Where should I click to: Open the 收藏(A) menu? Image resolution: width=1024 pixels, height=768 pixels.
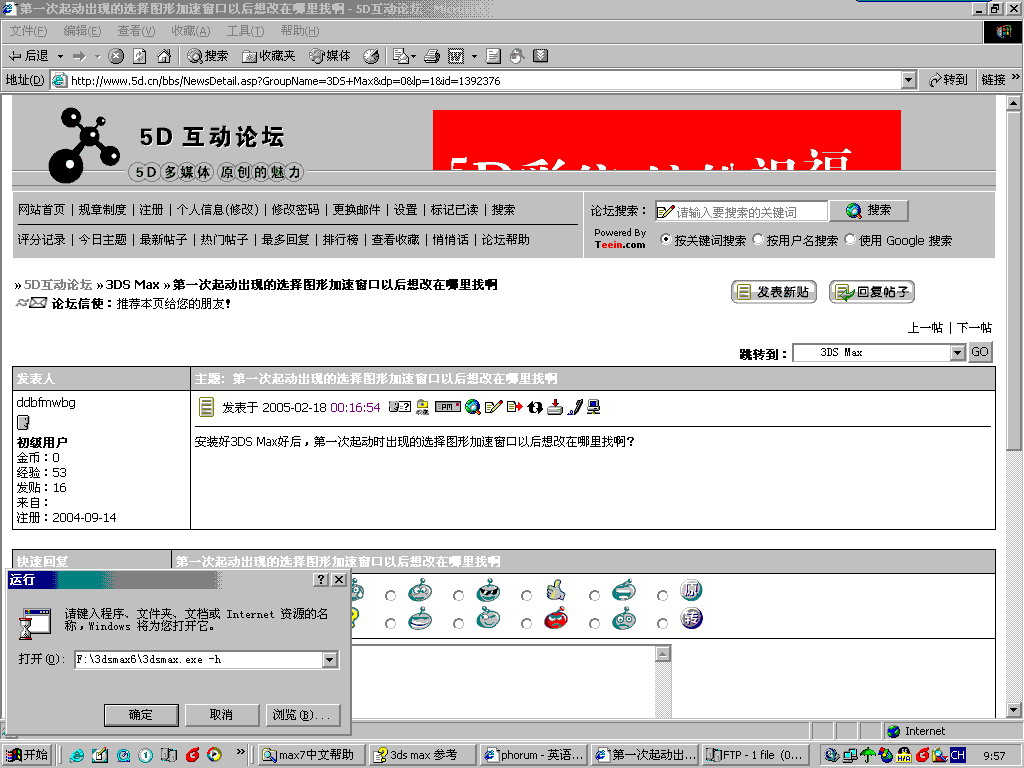tap(191, 31)
